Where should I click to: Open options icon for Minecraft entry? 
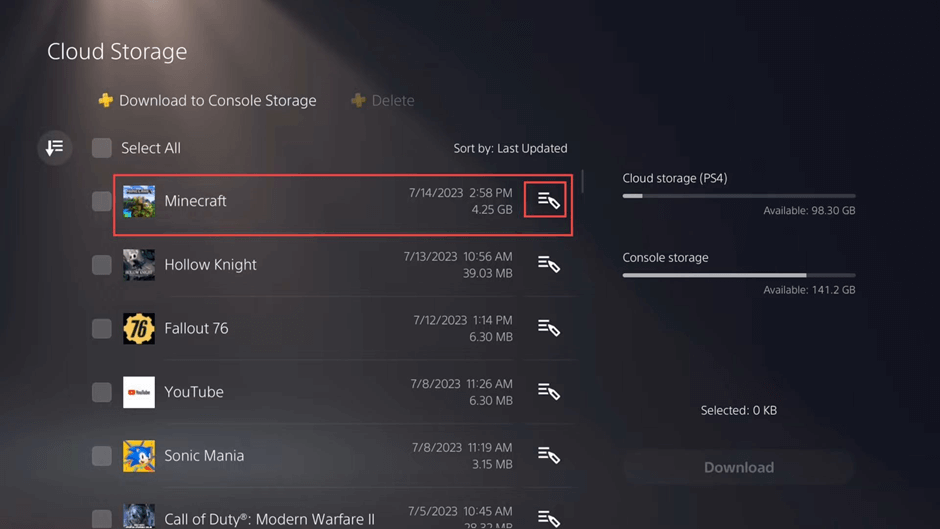[x=548, y=201]
